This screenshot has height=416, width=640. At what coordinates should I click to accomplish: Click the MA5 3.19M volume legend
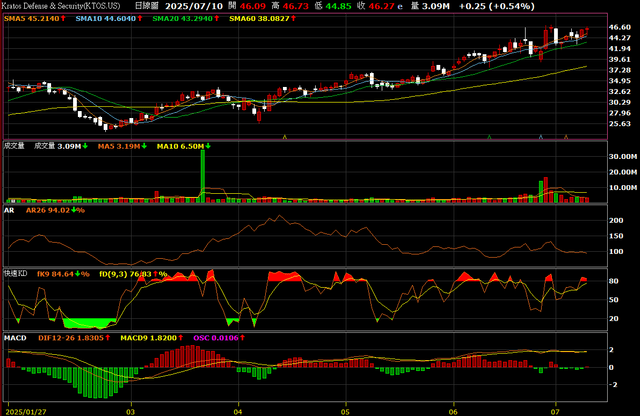[119, 147]
